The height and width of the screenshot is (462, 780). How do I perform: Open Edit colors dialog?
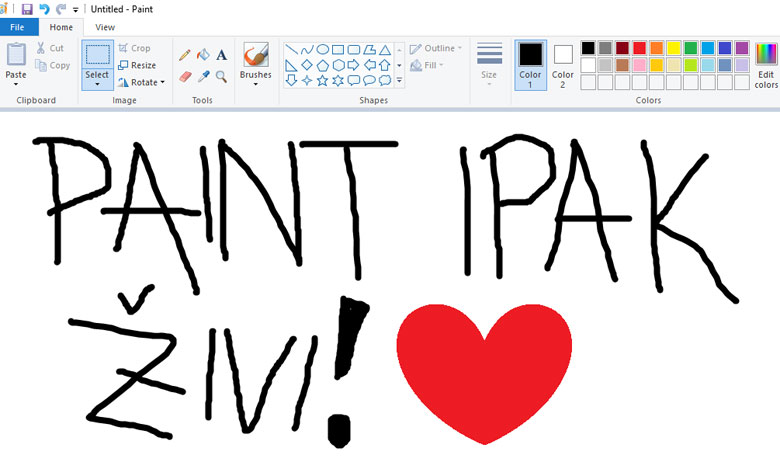pos(766,64)
